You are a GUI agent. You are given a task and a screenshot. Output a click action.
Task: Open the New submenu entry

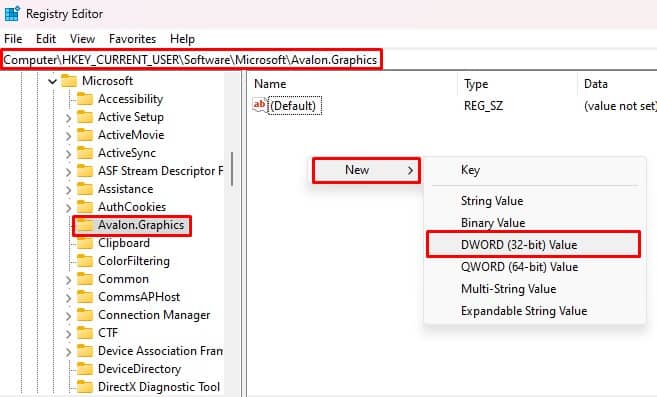[366, 170]
